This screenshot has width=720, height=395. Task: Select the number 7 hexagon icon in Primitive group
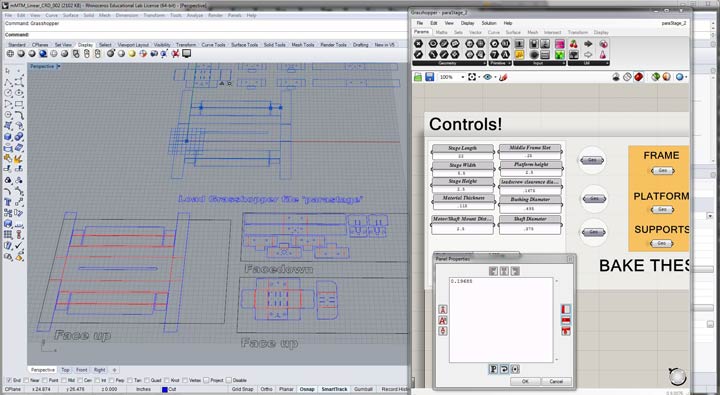click(494, 55)
